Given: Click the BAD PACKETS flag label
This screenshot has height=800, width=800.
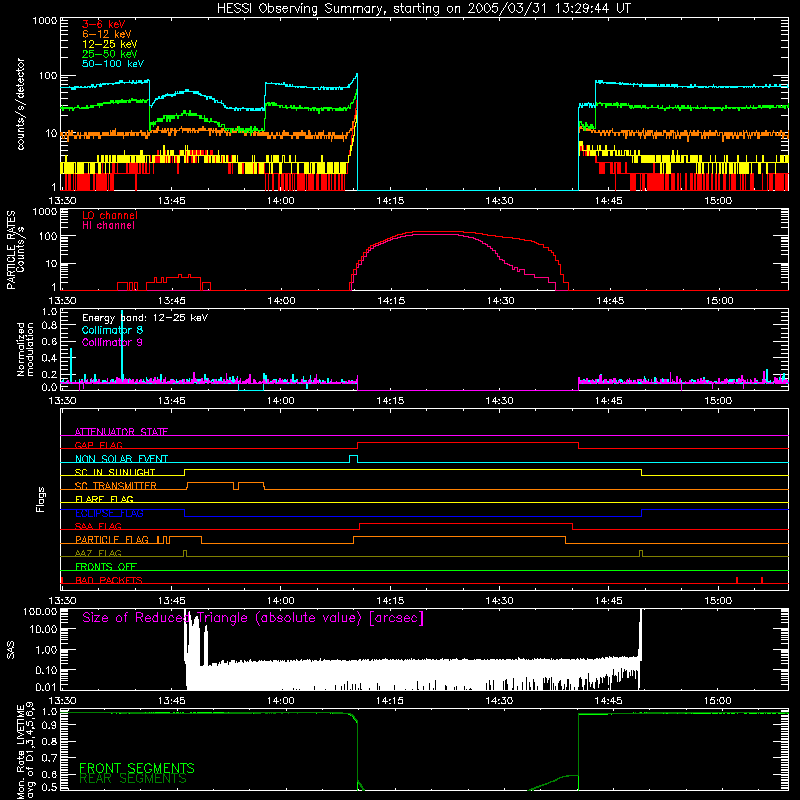Looking at the screenshot, I should pyautogui.click(x=109, y=580).
